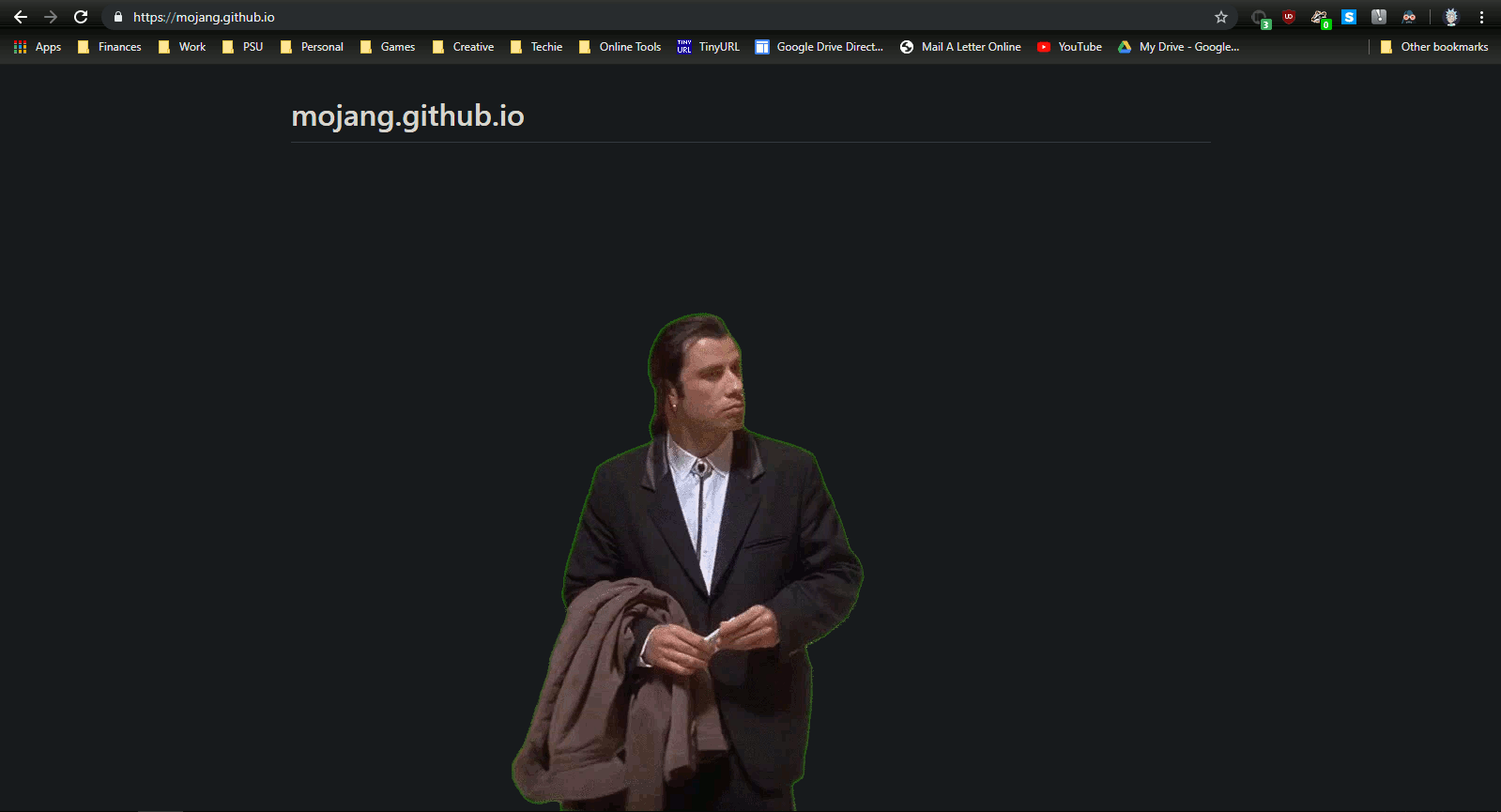Viewport: 1501px width, 812px height.
Task: Expand the Online Tools bookmark folder
Action: [620, 47]
